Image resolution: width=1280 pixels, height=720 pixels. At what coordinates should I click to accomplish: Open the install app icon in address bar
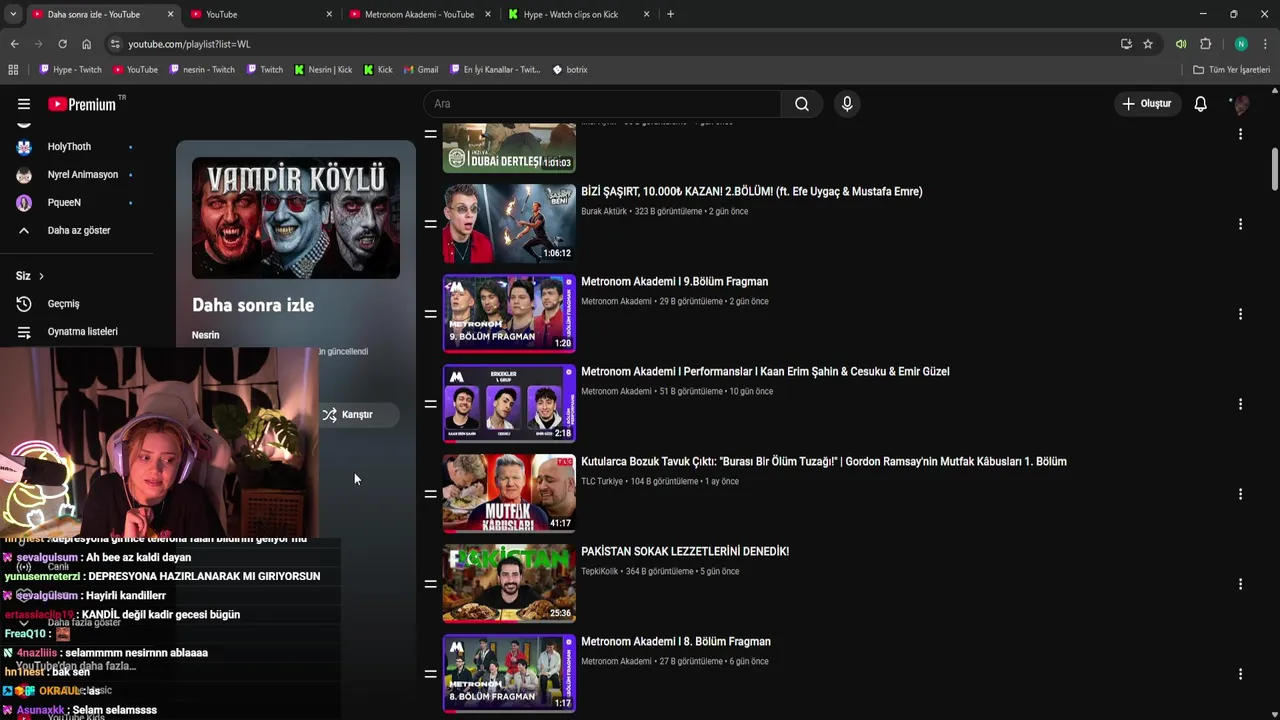click(x=1126, y=44)
